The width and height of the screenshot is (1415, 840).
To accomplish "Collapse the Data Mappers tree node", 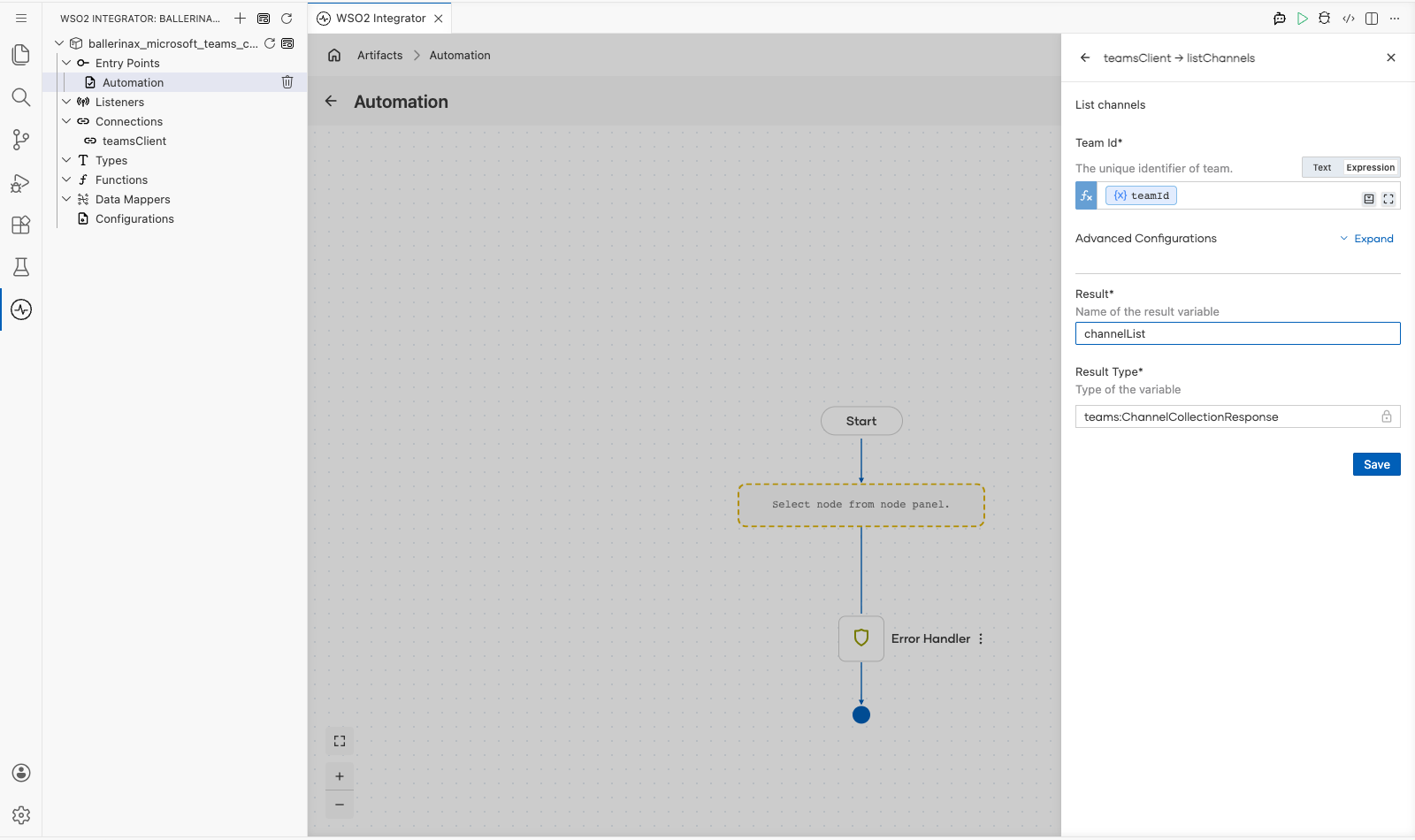I will click(x=66, y=198).
